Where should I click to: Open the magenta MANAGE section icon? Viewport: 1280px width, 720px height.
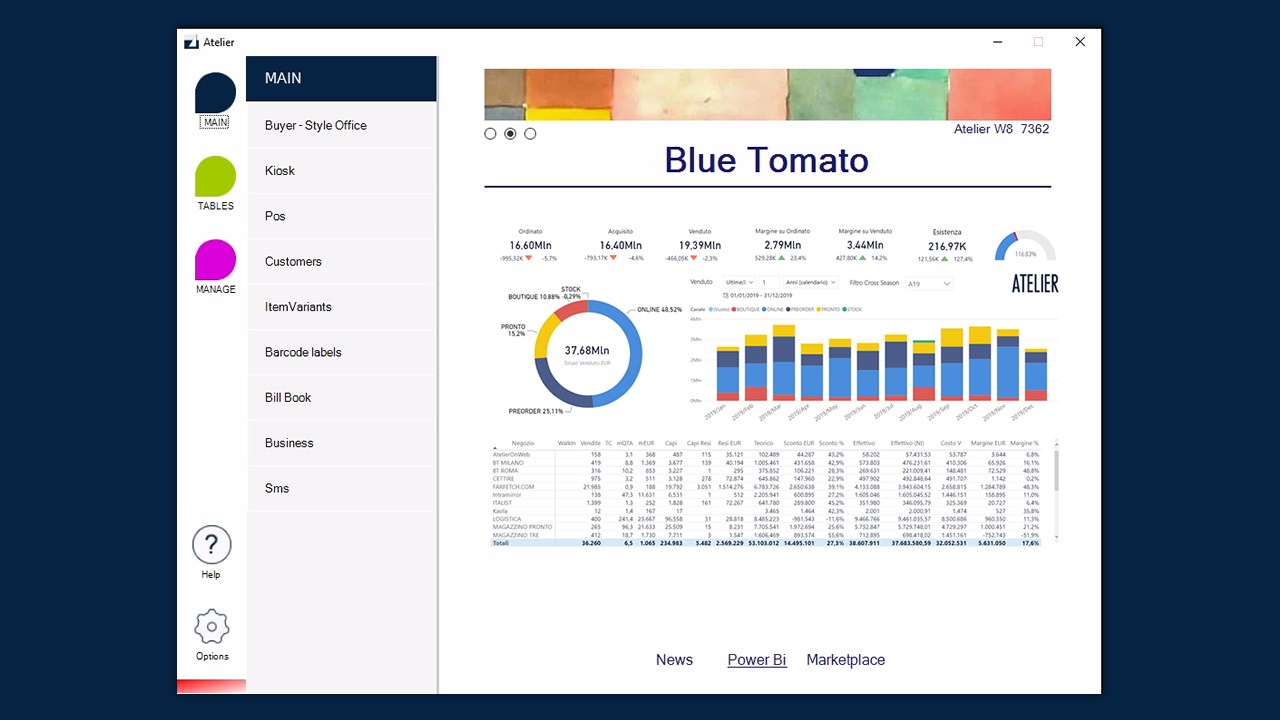coord(215,260)
